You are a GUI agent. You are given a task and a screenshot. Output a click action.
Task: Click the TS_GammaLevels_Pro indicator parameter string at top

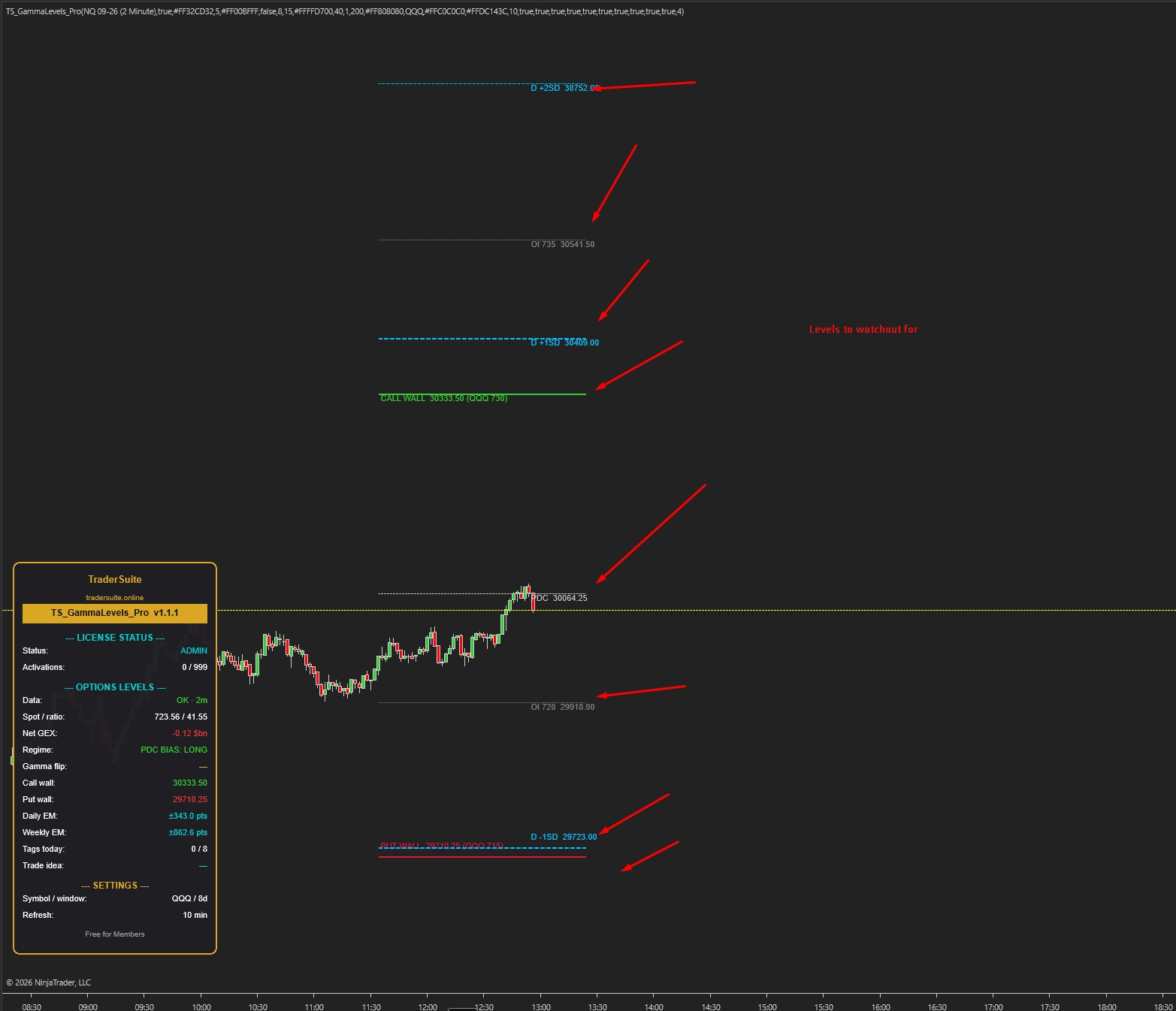[345, 11]
